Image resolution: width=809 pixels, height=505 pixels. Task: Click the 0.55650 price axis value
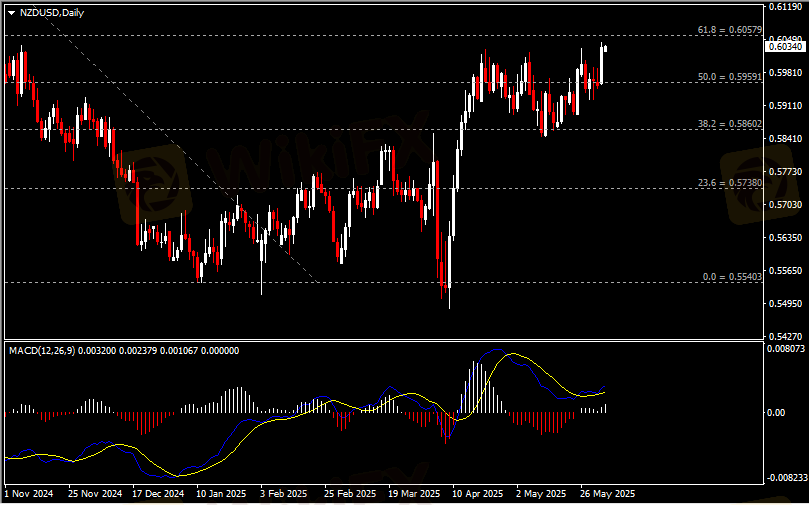785,271
